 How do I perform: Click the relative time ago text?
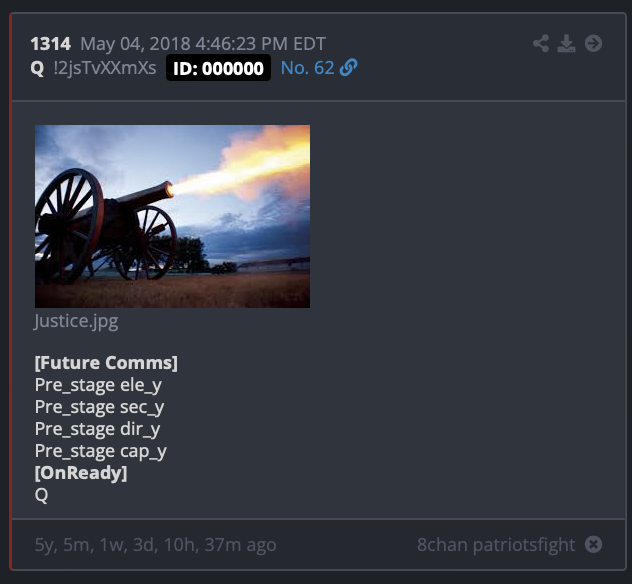click(156, 545)
